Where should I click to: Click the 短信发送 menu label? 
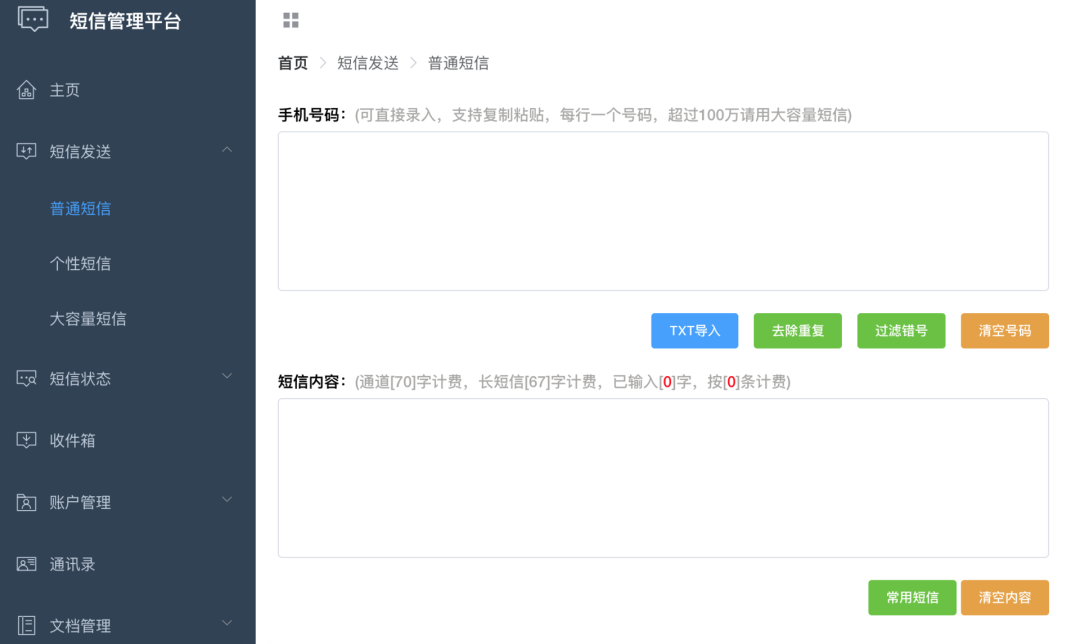(x=80, y=152)
